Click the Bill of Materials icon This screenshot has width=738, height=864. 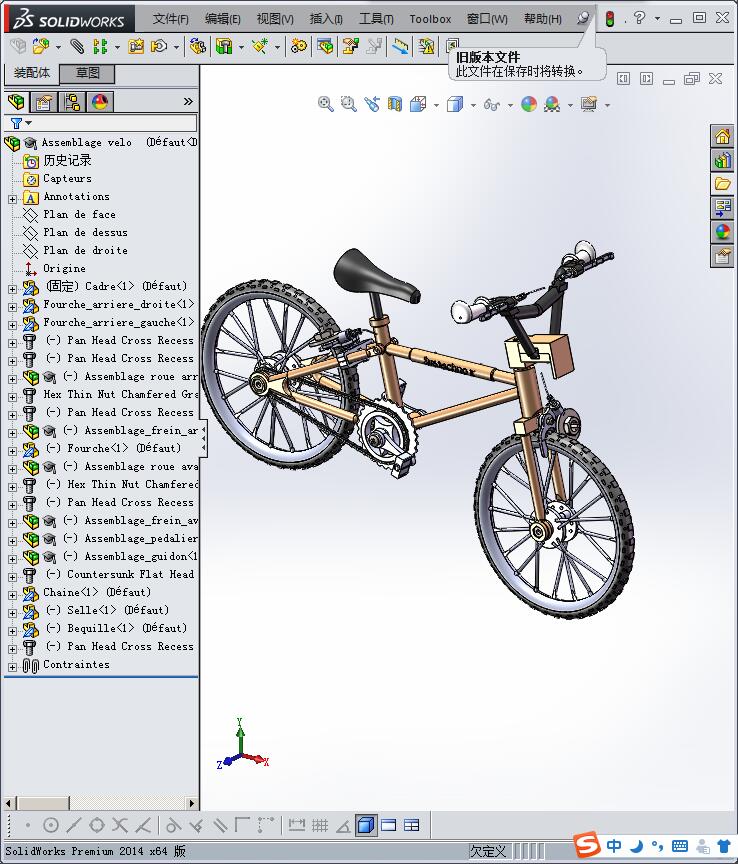[x=325, y=46]
